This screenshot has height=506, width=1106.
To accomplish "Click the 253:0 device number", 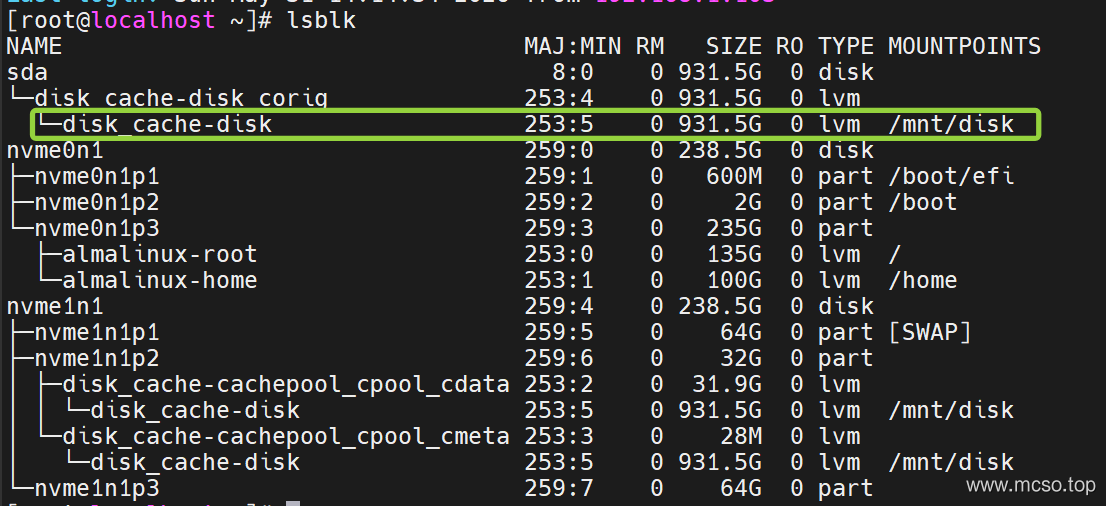I will tap(559, 254).
